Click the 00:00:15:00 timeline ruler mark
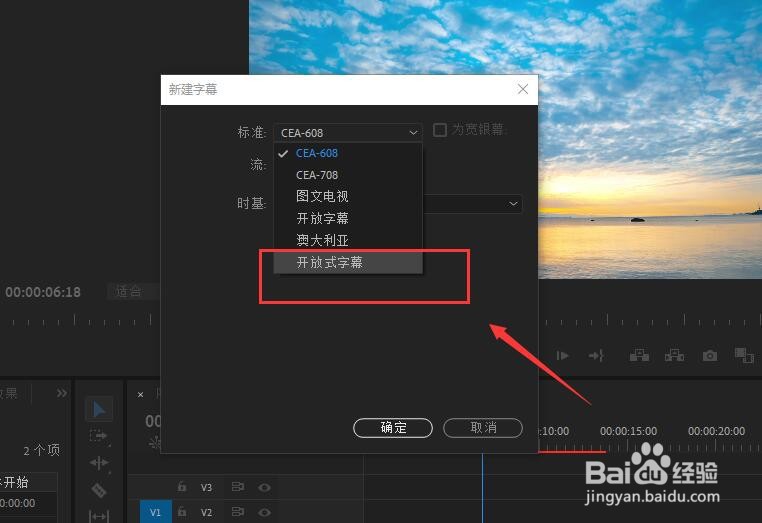 [x=628, y=431]
